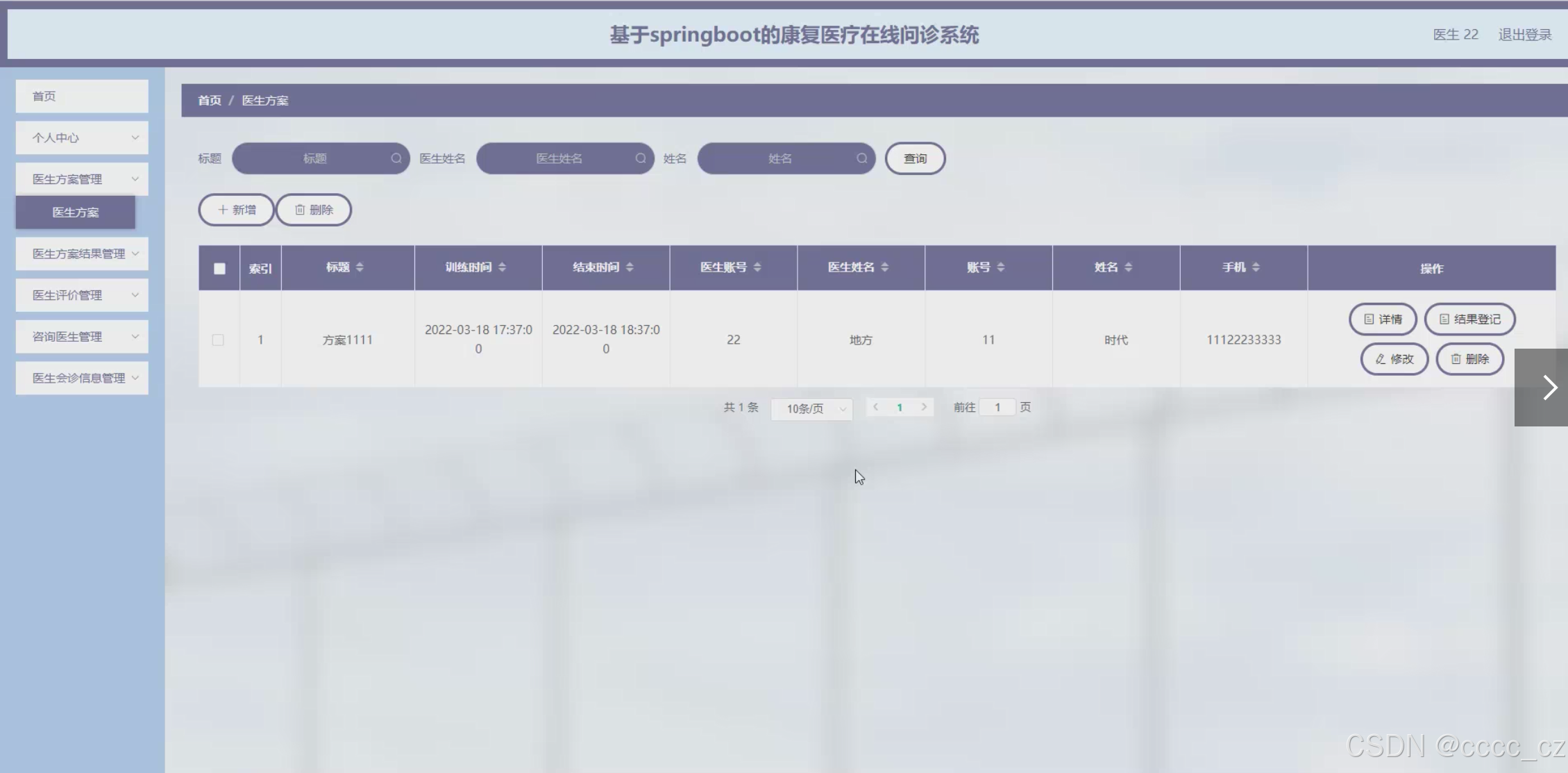The width and height of the screenshot is (1568, 773).
Task: Expand 咨询医生管理 sidebar menu
Action: point(82,337)
